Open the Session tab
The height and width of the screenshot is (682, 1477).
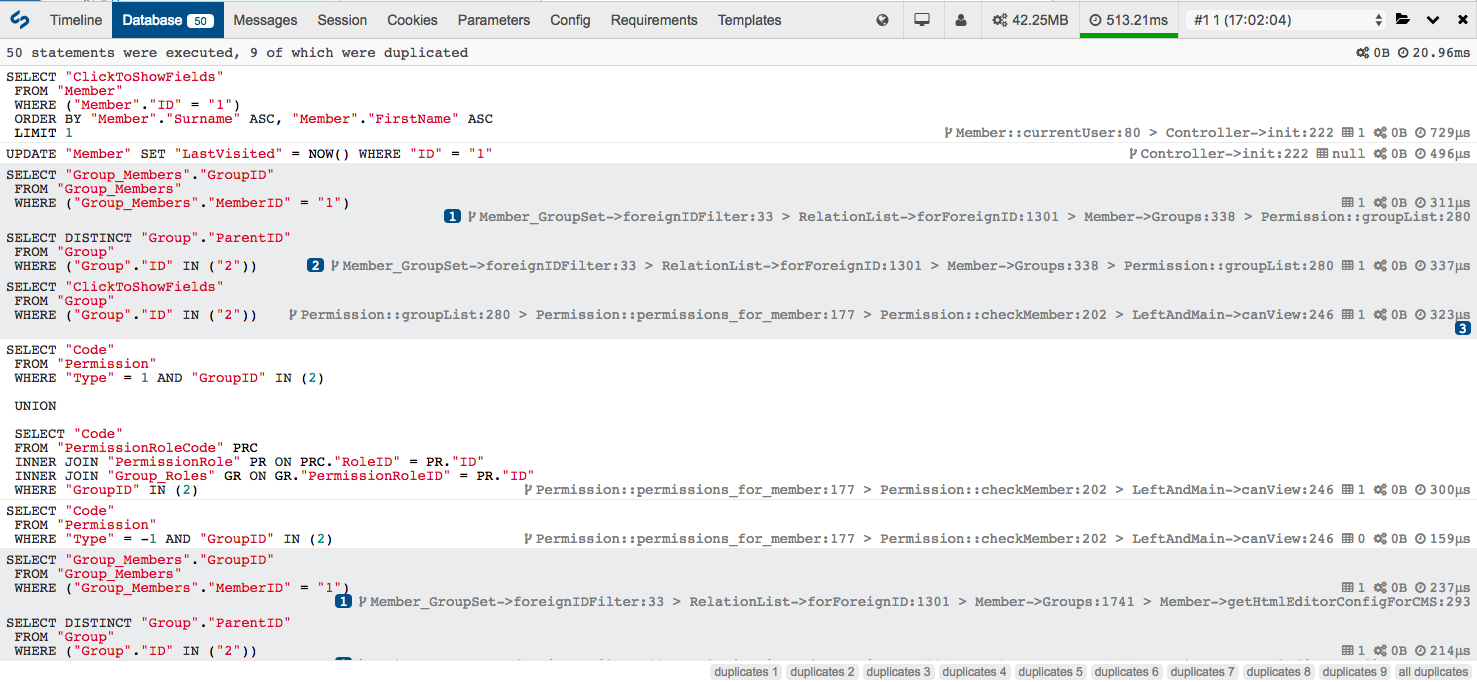342,20
